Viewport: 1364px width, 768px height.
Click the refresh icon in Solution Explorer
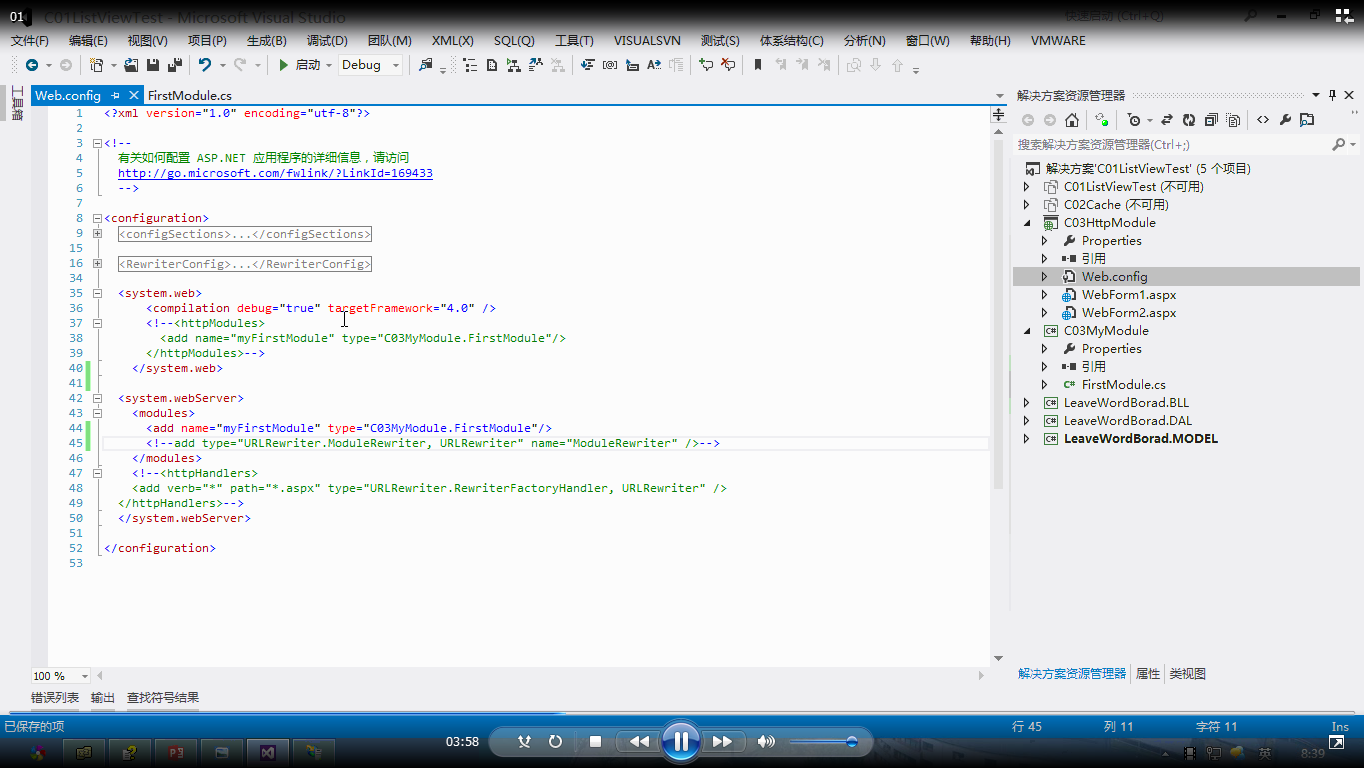[1188, 120]
